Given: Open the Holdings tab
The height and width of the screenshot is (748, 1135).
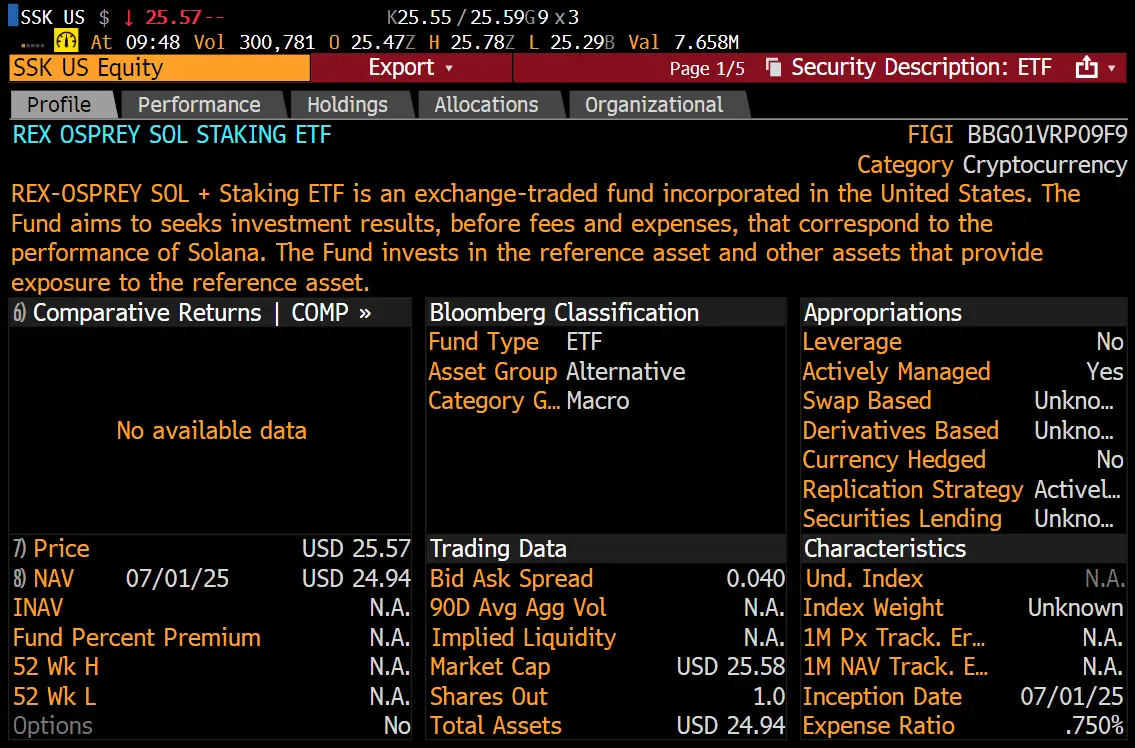Looking at the screenshot, I should [x=348, y=104].
